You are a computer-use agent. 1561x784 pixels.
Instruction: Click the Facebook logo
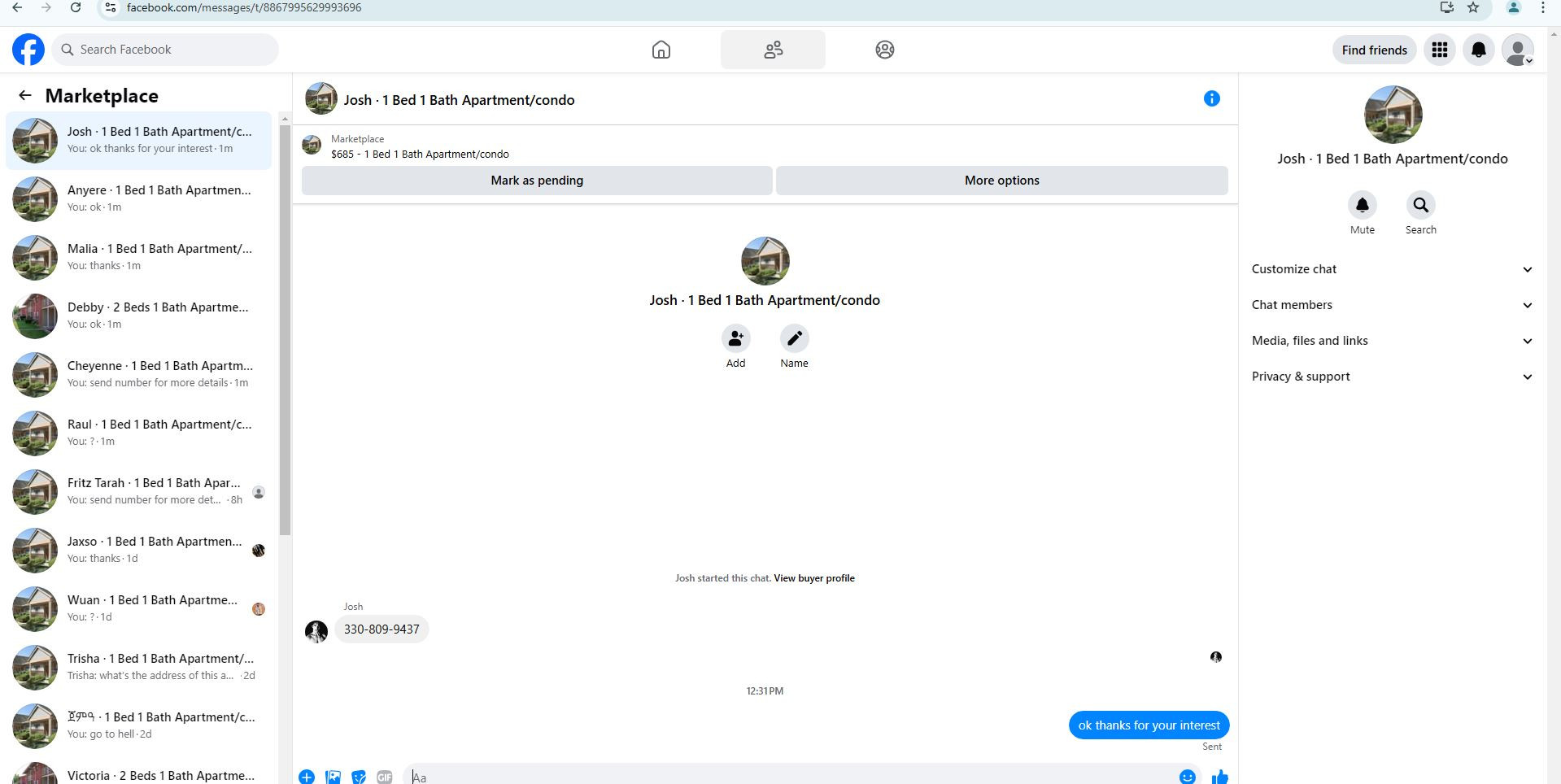[28, 50]
